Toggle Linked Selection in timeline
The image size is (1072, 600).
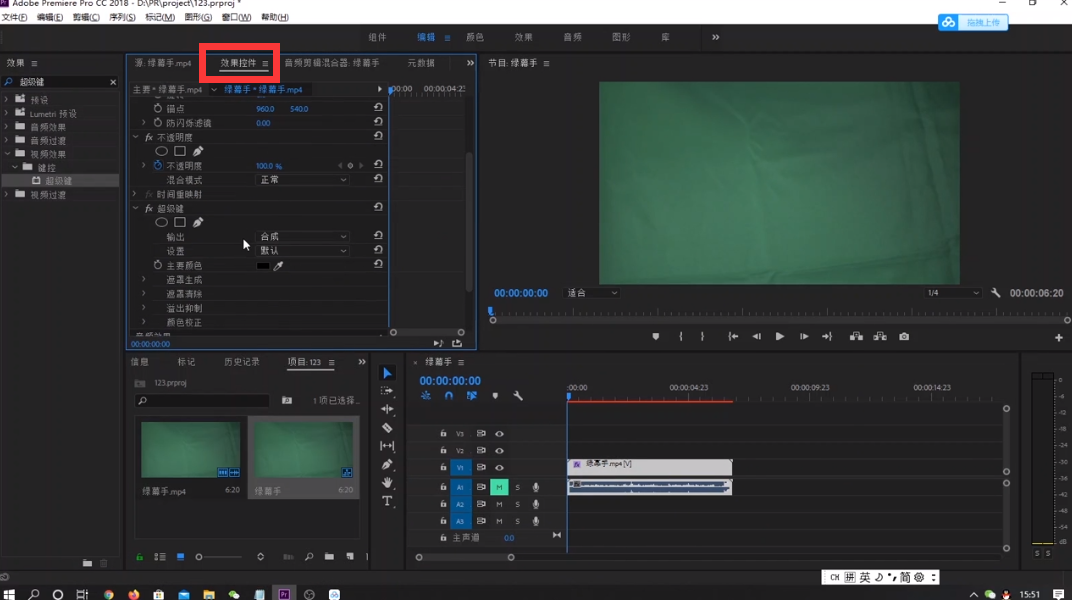[x=472, y=396]
